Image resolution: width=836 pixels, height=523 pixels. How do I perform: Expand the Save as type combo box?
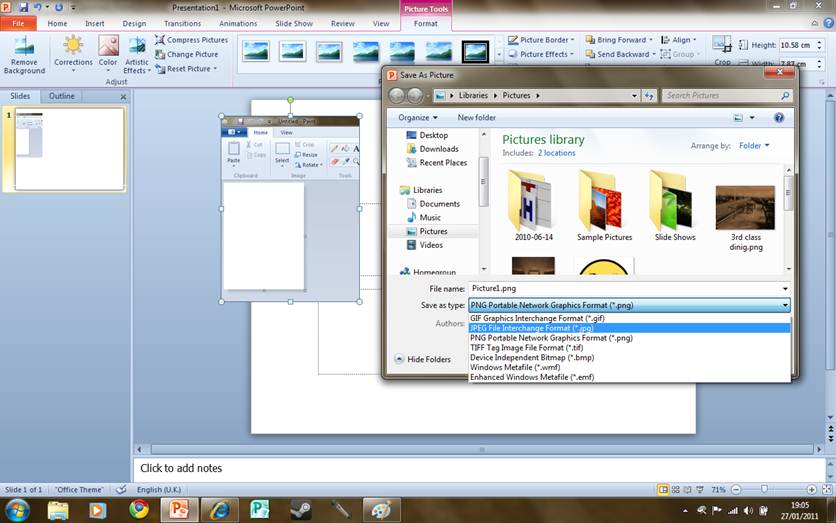coord(629,305)
